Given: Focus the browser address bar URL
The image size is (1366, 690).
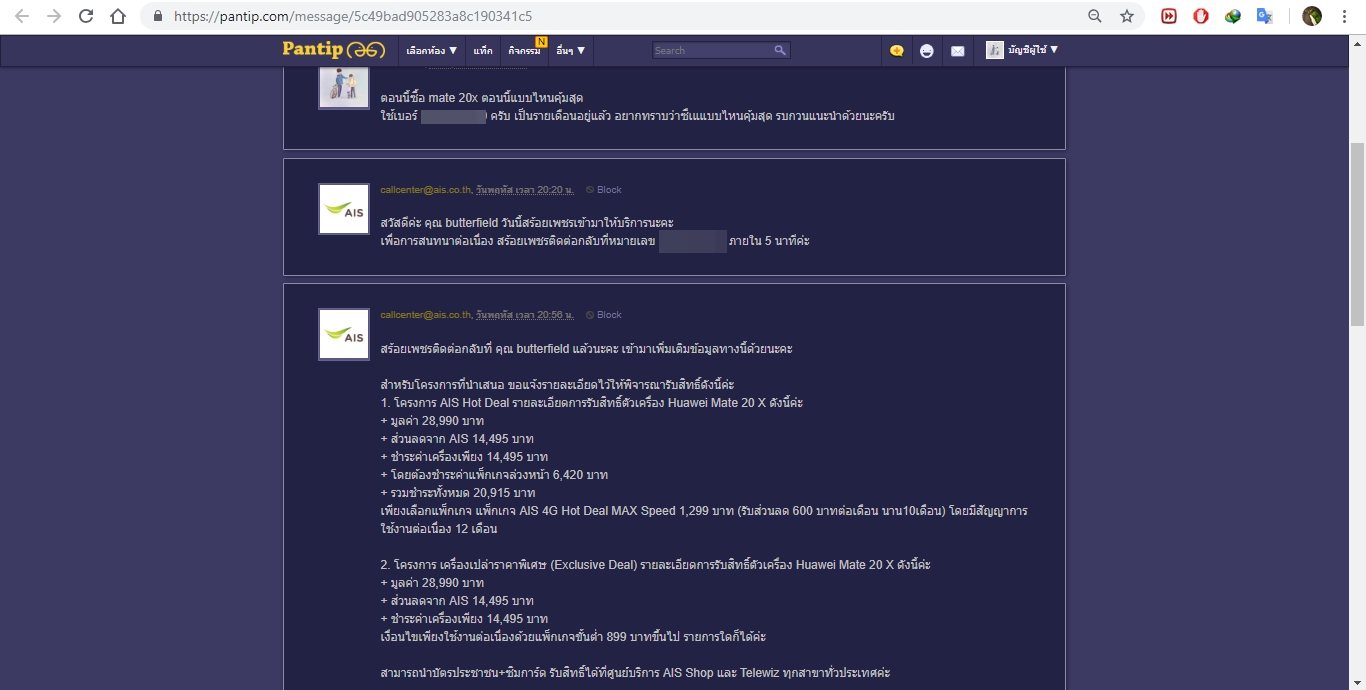Looking at the screenshot, I should click(x=353, y=16).
